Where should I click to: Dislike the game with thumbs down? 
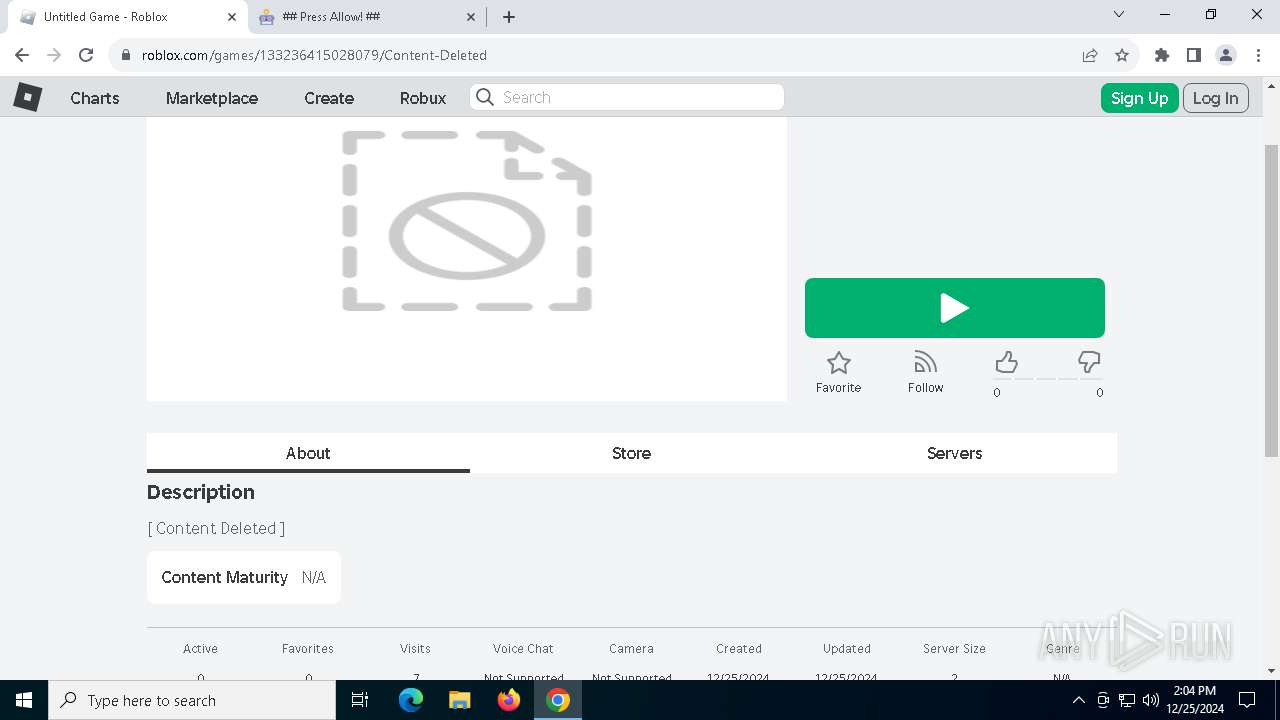(x=1089, y=362)
